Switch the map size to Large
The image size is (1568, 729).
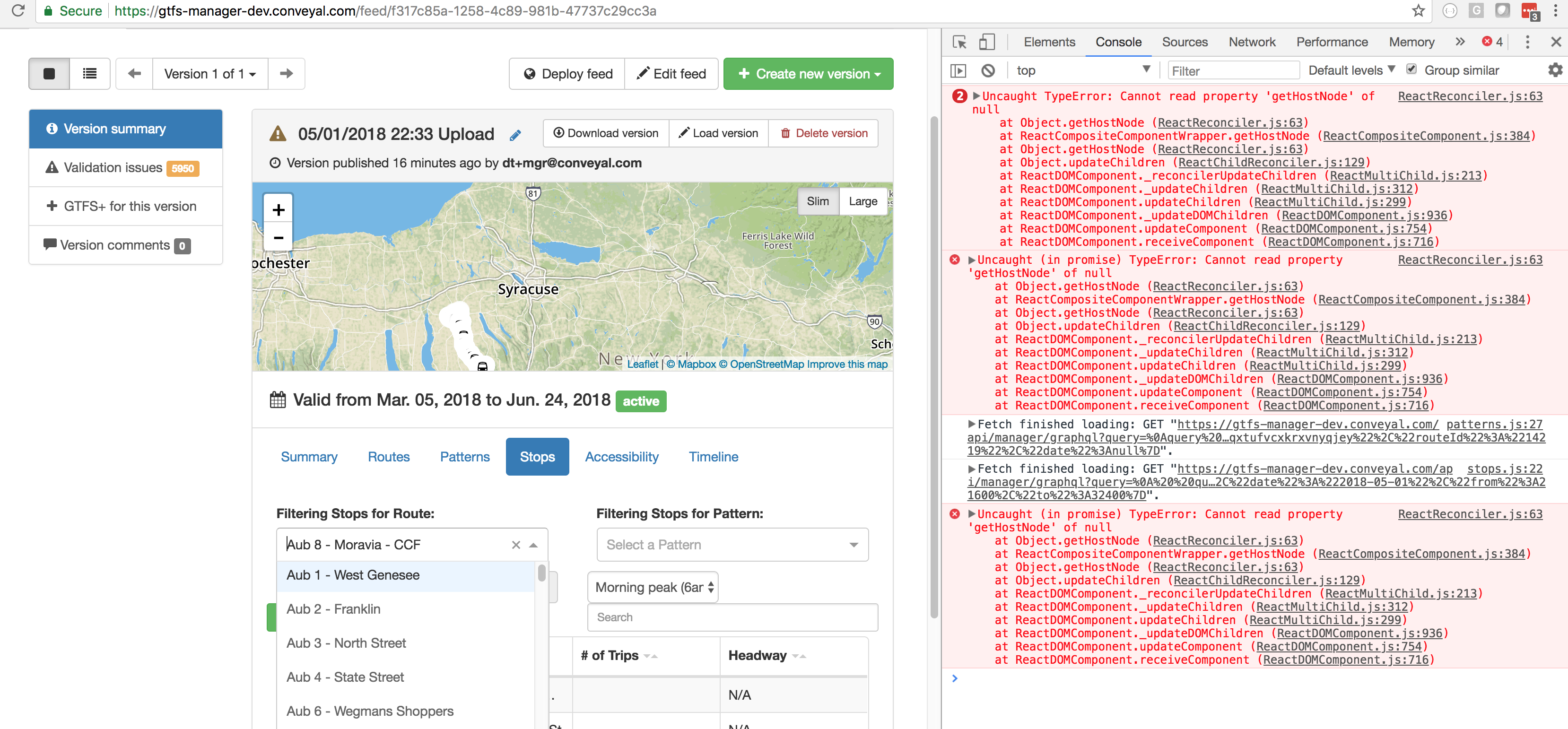(862, 201)
